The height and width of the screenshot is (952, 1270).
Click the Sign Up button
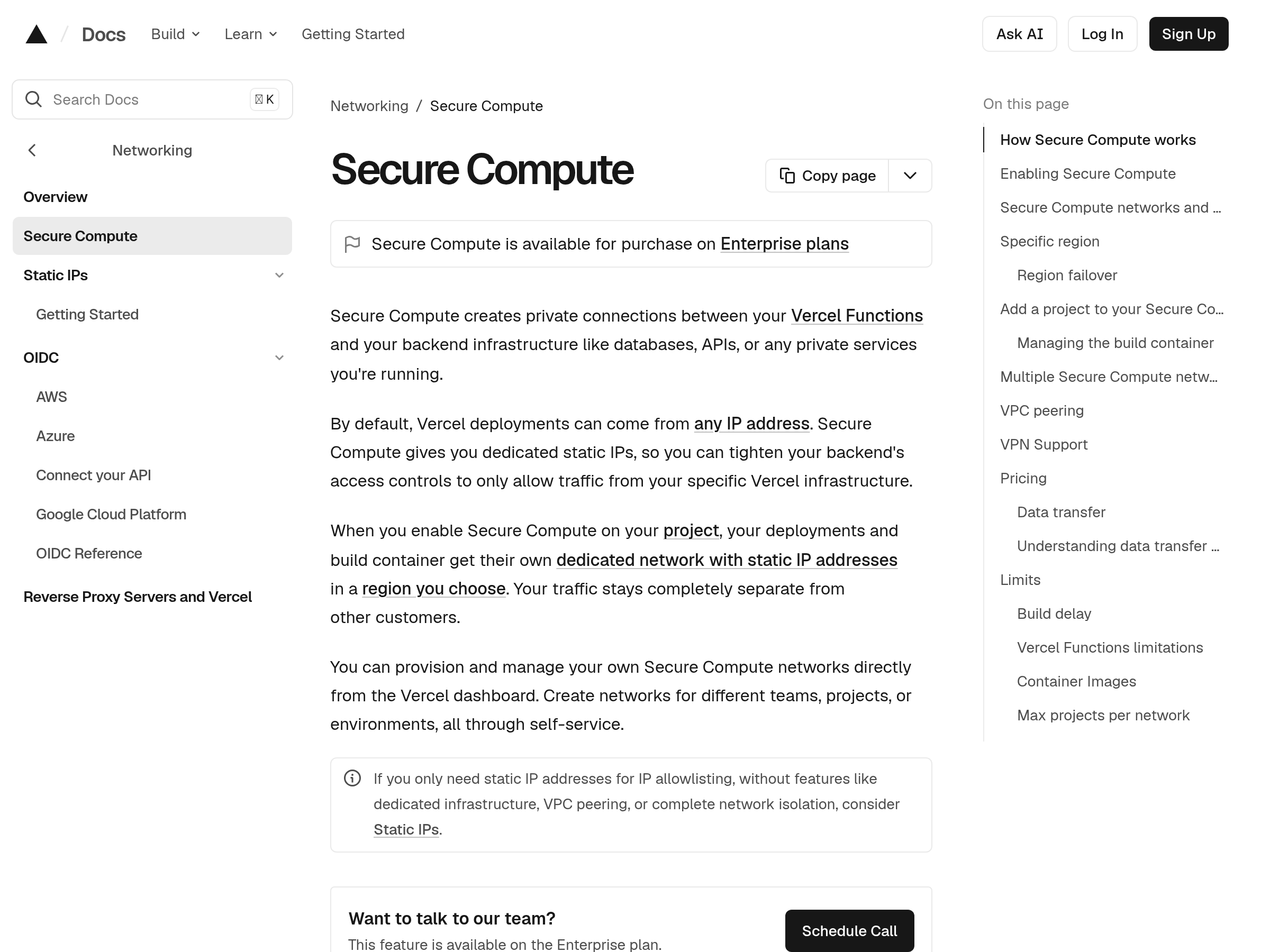pos(1189,34)
